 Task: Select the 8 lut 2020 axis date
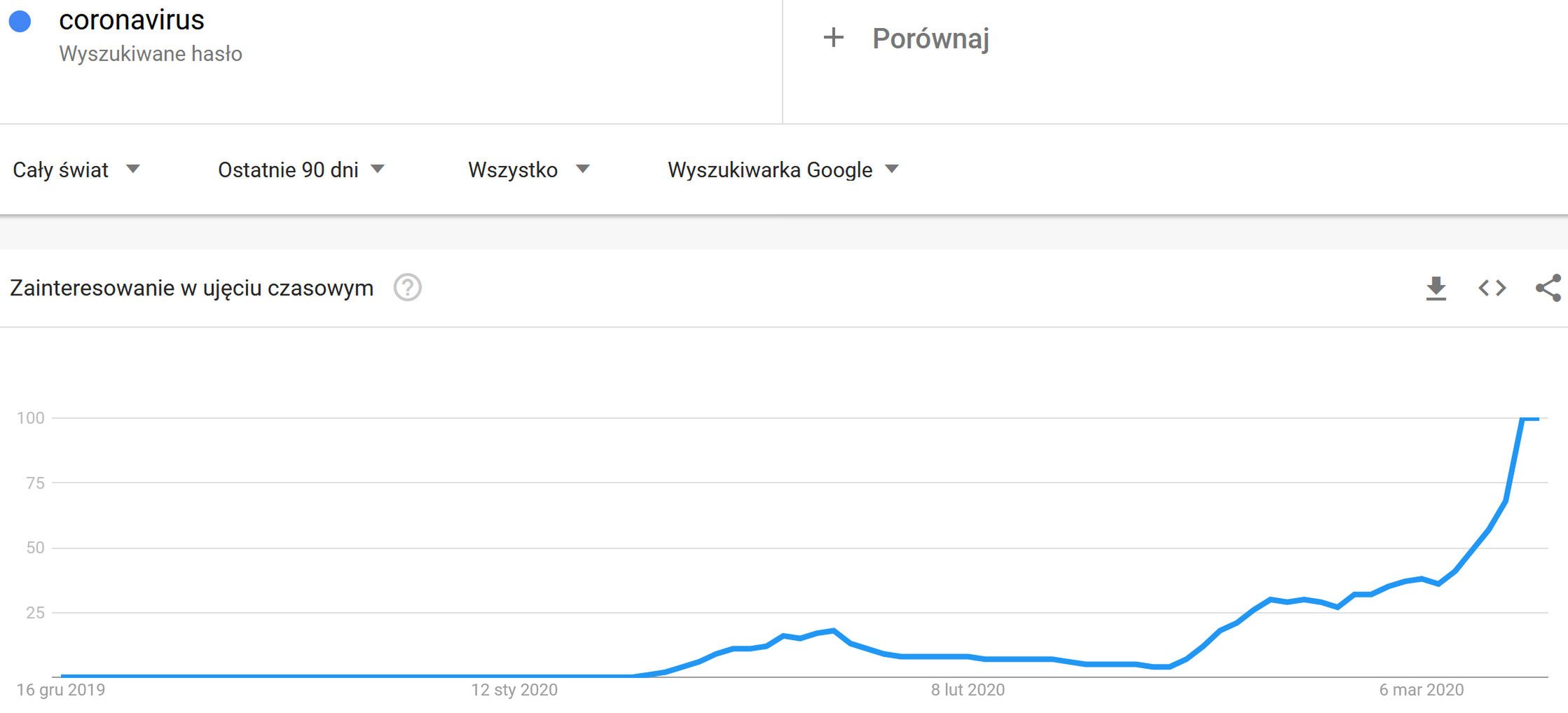point(968,690)
